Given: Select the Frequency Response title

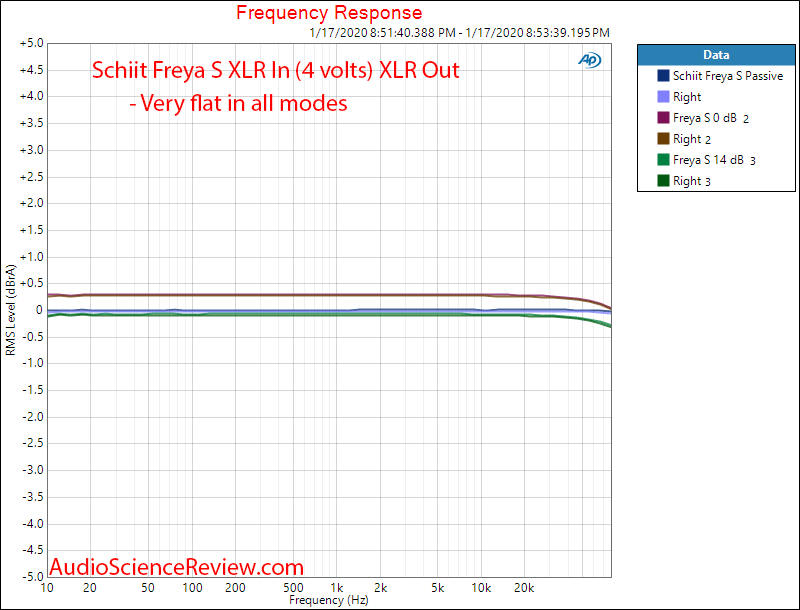Looking at the screenshot, I should coord(329,13).
